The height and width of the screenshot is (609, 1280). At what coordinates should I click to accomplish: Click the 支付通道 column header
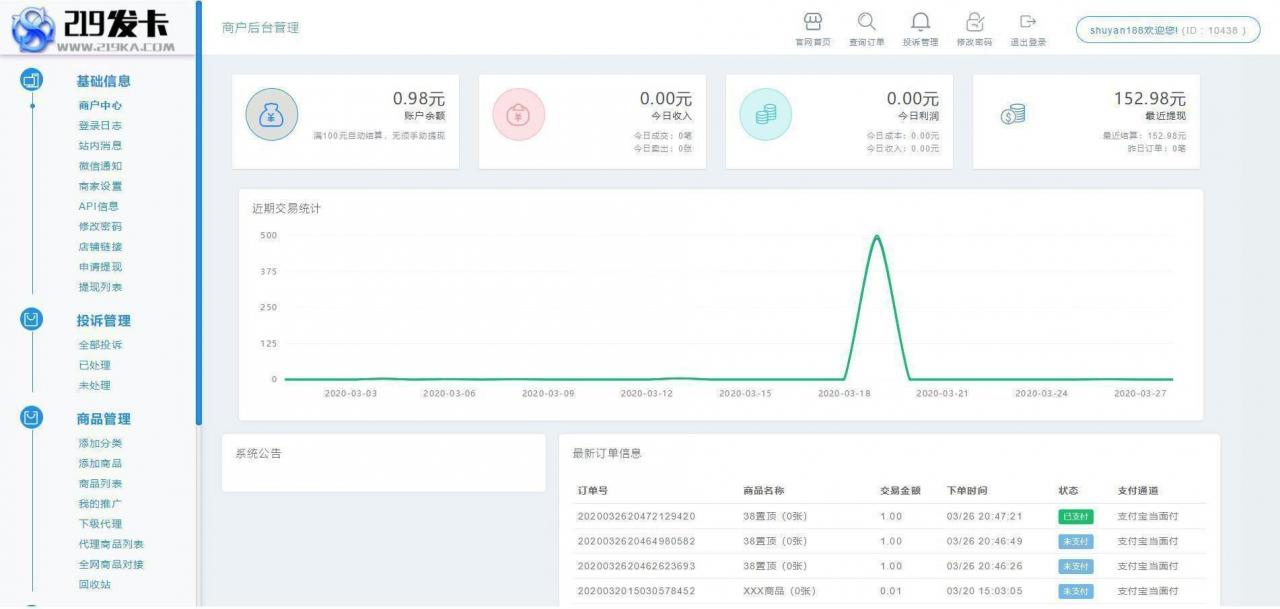[x=1138, y=491]
